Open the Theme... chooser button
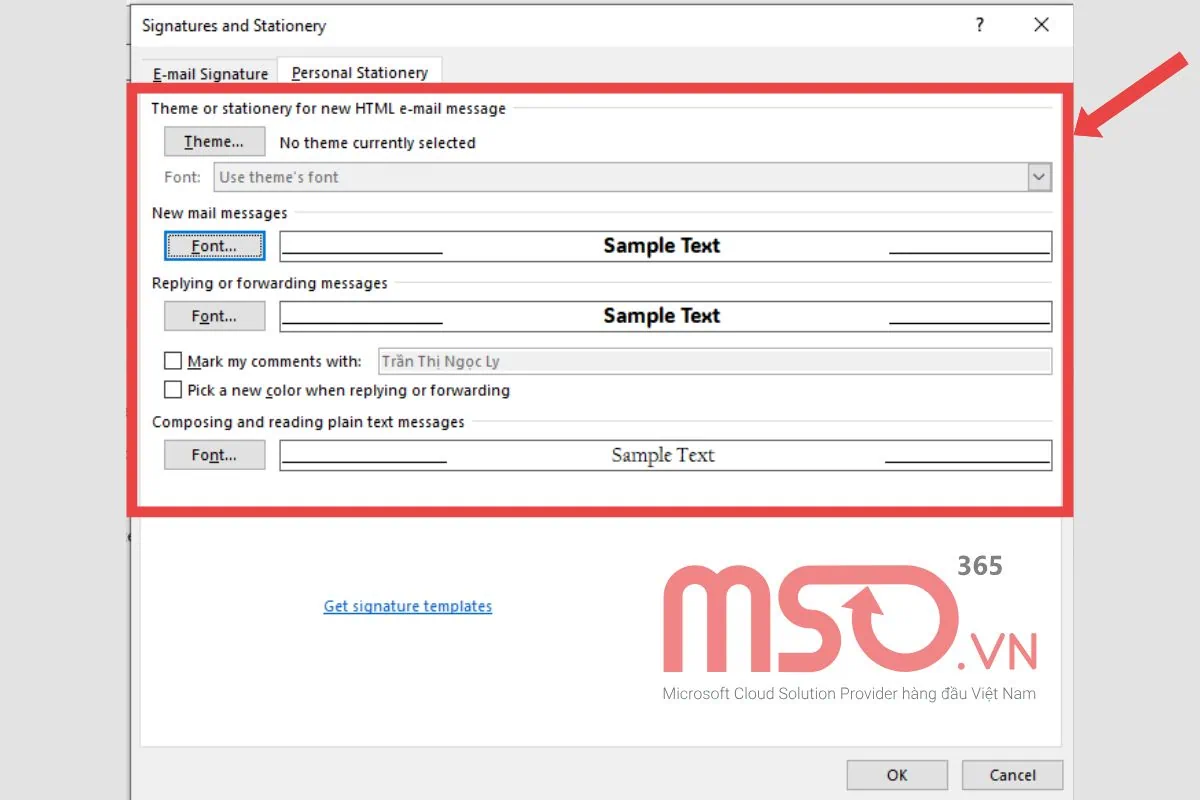 coord(214,142)
